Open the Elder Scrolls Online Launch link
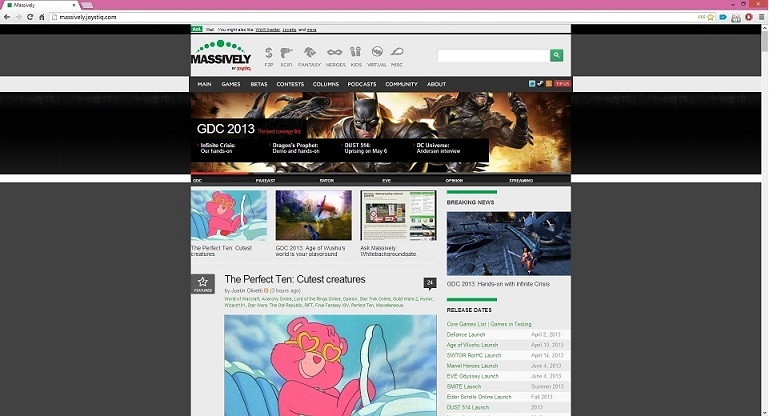The width and height of the screenshot is (769, 416). tap(479, 397)
